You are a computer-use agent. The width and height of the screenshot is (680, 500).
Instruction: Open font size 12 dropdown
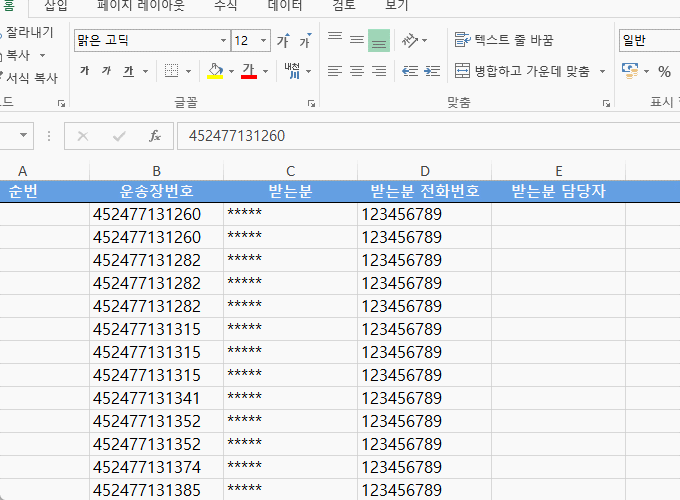click(263, 41)
